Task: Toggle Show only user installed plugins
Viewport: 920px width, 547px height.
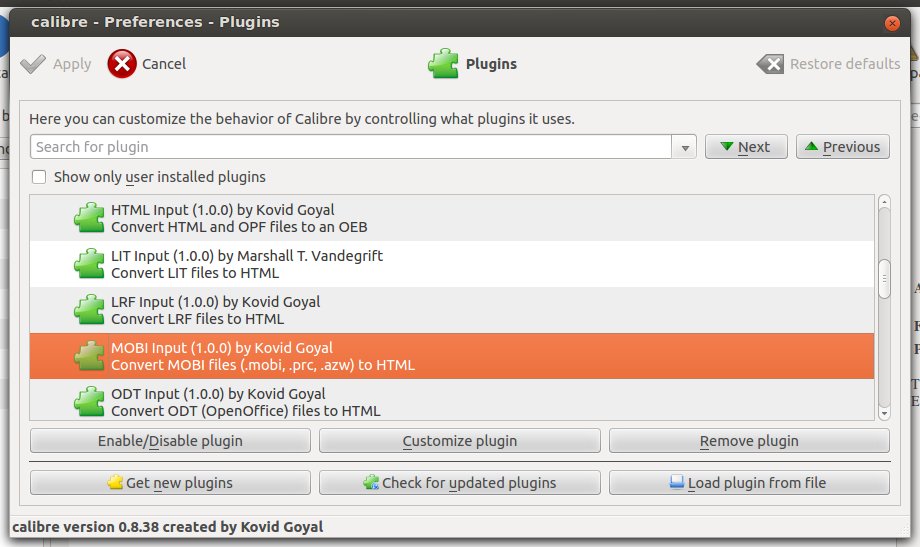Action: coord(39,177)
